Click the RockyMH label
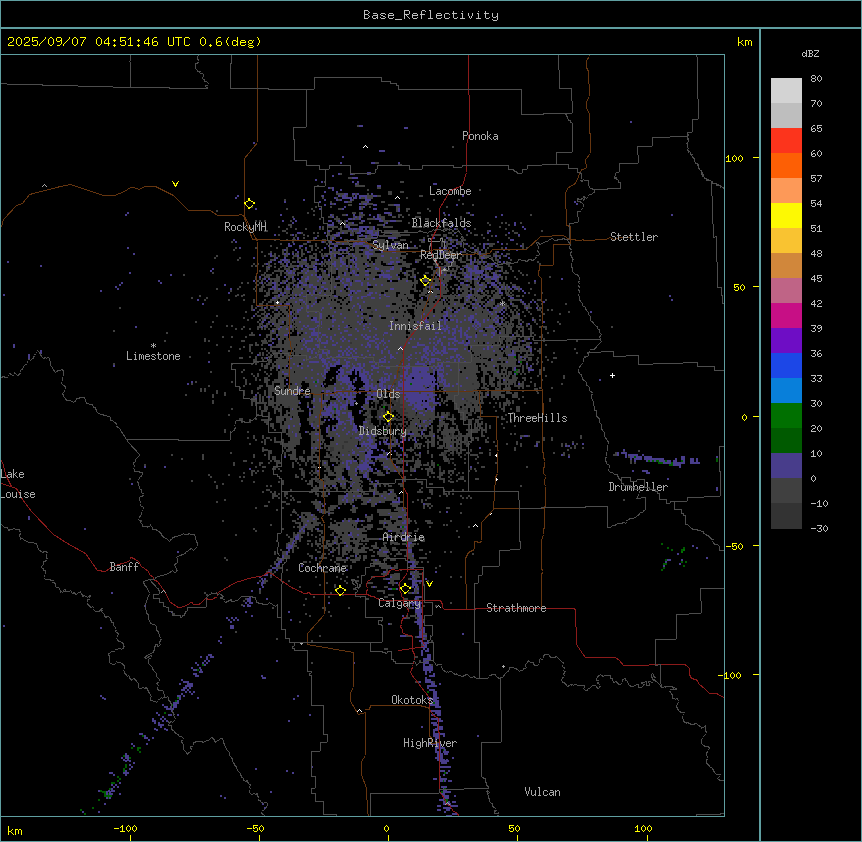 click(245, 226)
